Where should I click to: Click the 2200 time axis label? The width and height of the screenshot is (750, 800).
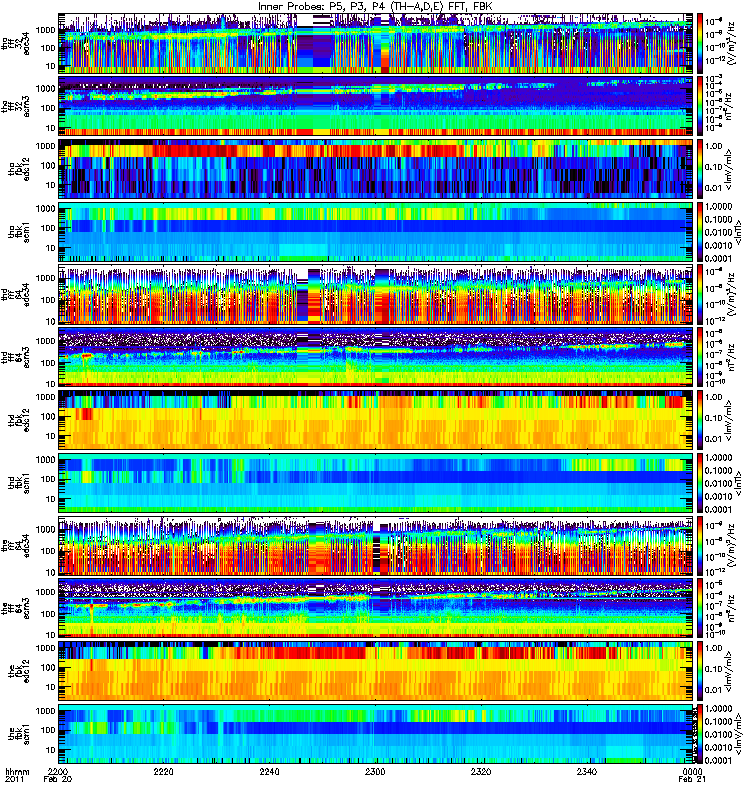point(58,771)
